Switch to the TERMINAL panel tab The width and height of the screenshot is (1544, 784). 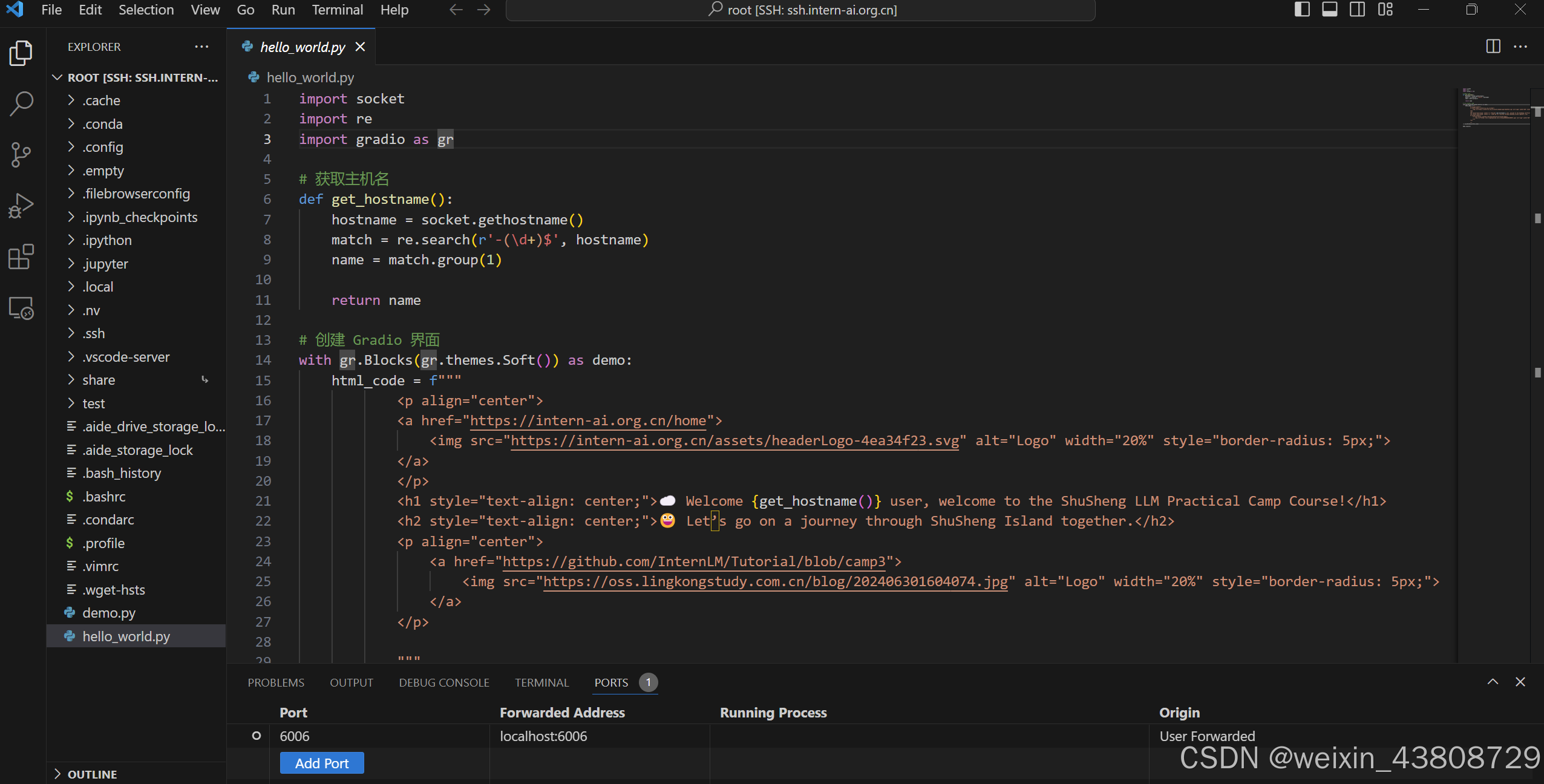pos(541,682)
